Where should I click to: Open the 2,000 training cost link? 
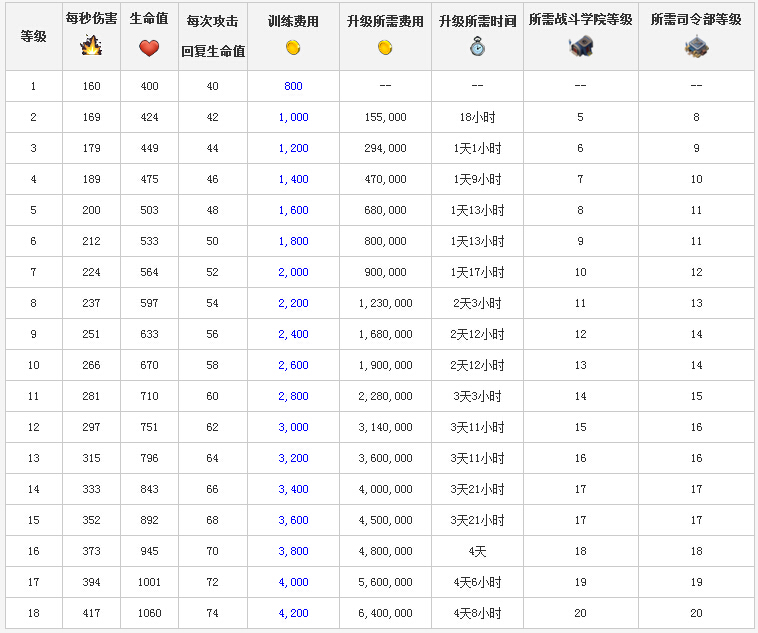pos(293,272)
